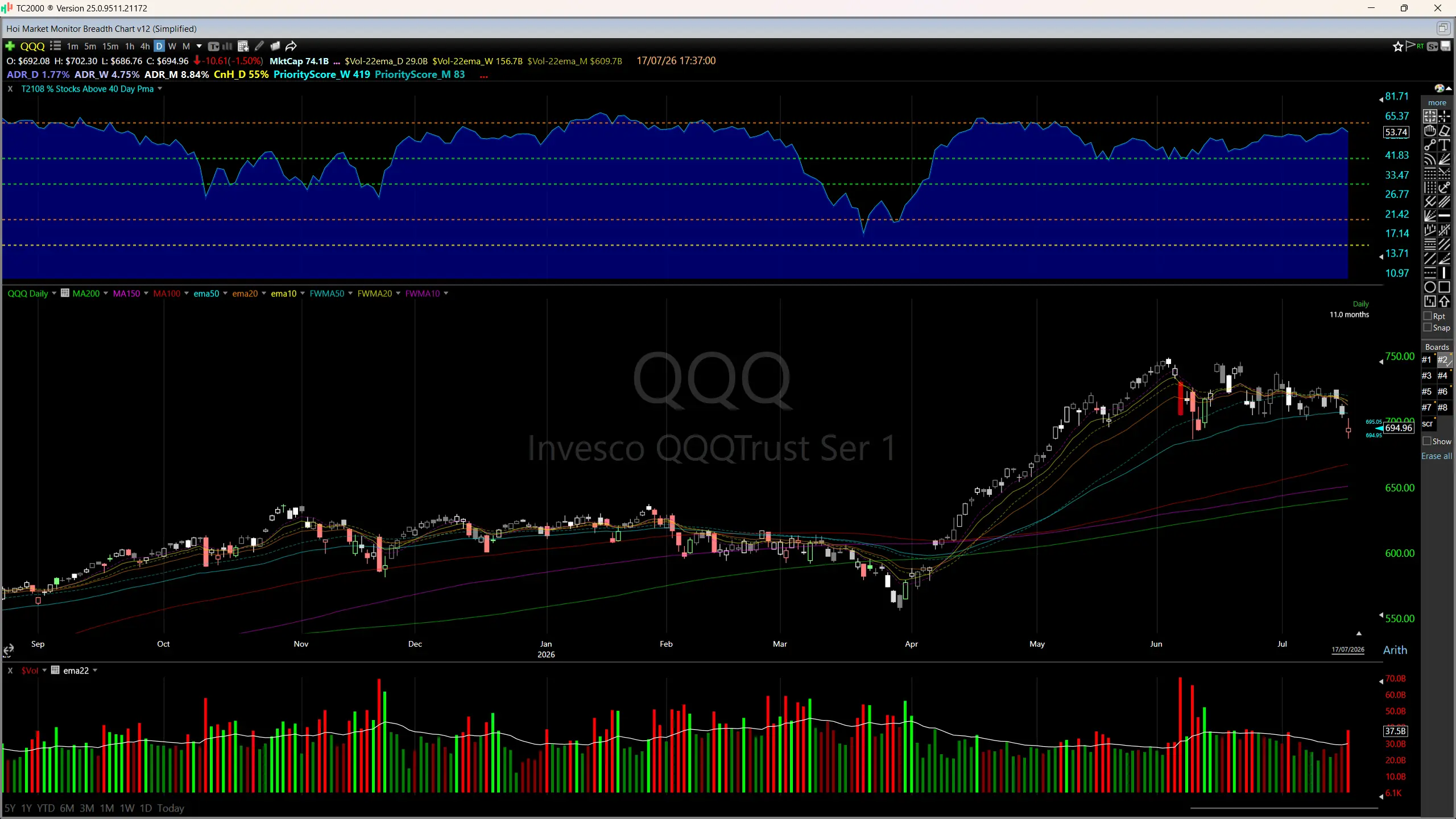This screenshot has height=819, width=1456.
Task: Toggle the Rpt checkbox
Action: tap(1428, 316)
